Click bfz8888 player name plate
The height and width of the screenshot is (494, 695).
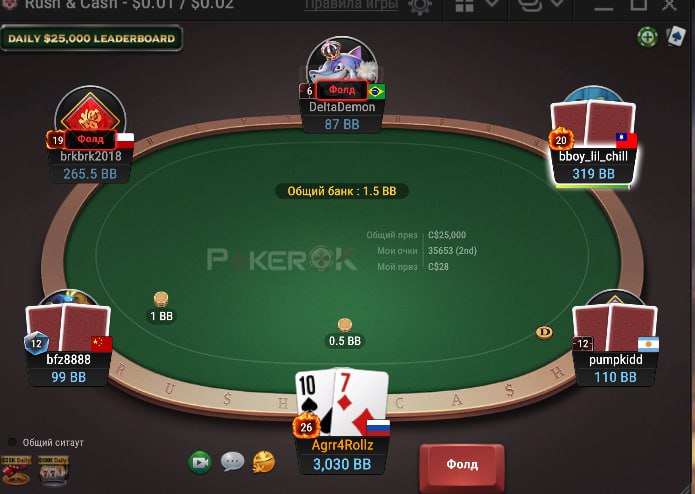[x=68, y=369]
